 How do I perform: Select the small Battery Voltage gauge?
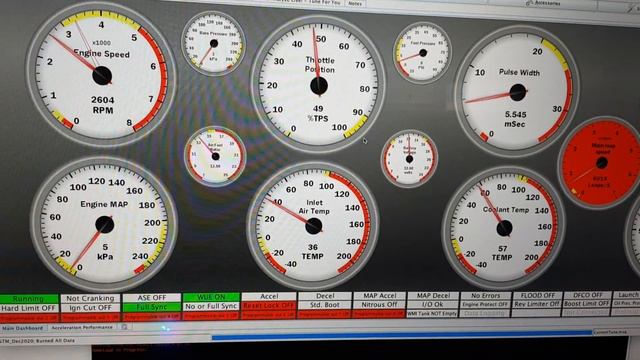click(x=409, y=159)
